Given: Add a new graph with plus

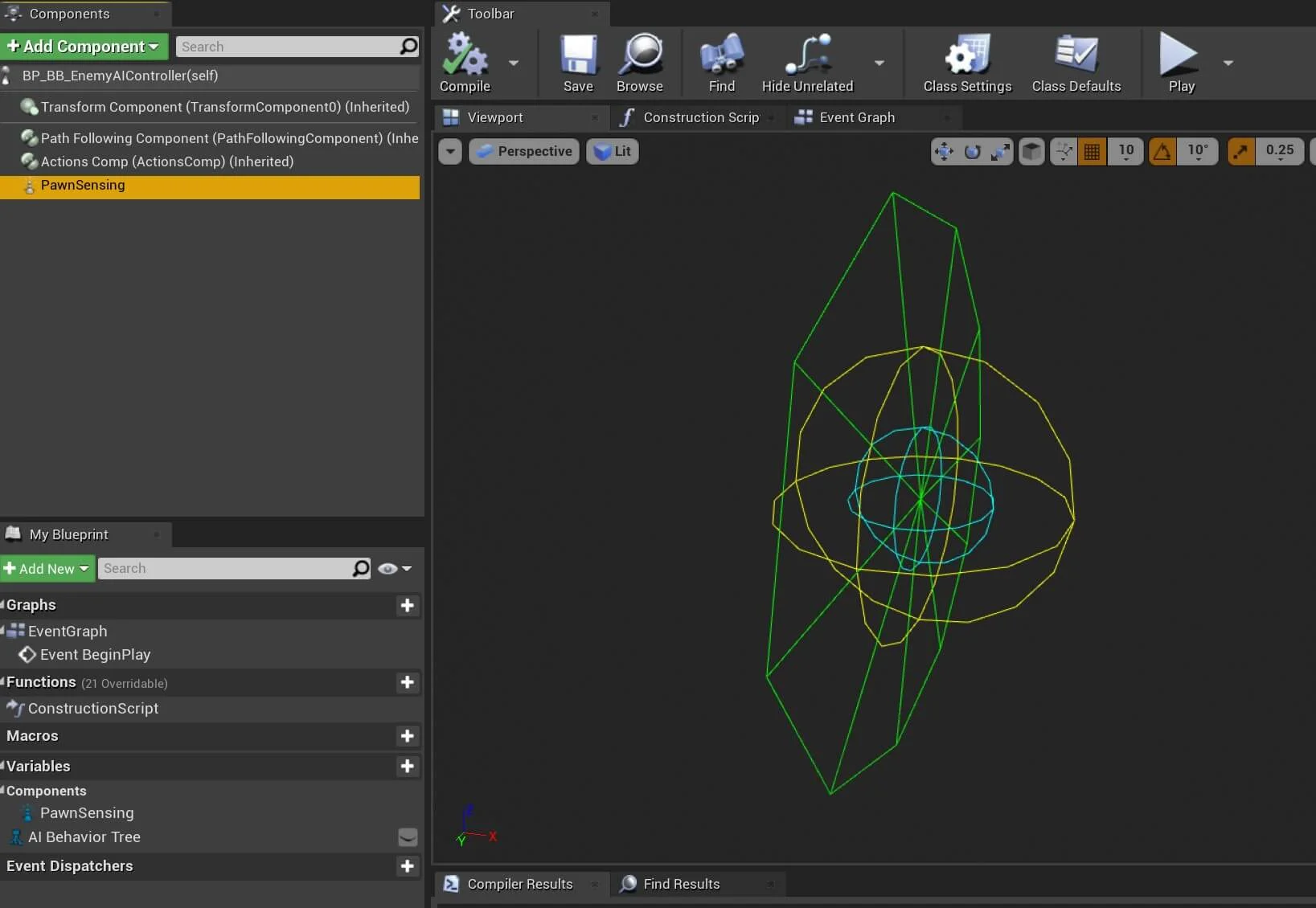Looking at the screenshot, I should tap(408, 605).
